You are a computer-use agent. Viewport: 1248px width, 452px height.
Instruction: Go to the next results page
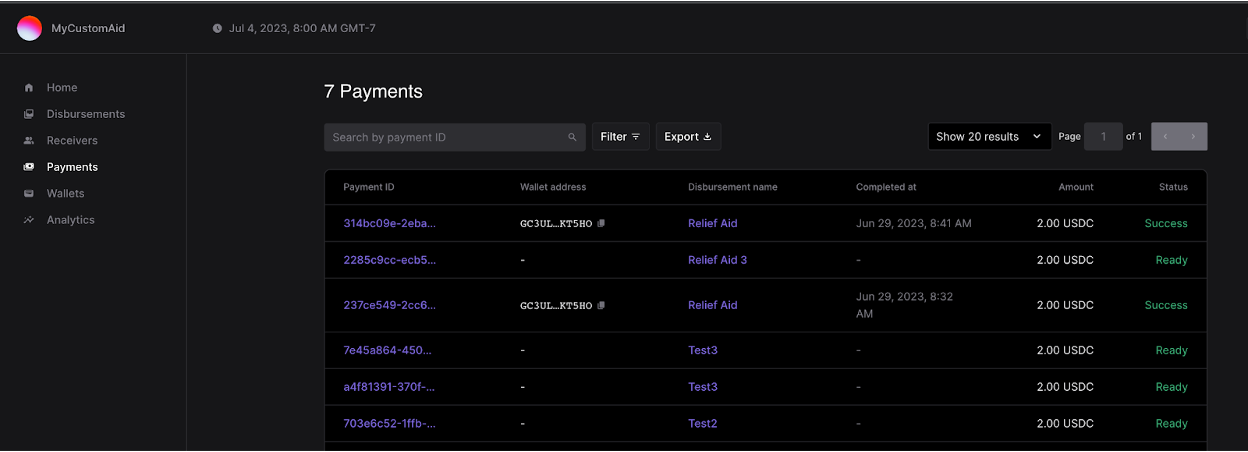tap(1193, 137)
